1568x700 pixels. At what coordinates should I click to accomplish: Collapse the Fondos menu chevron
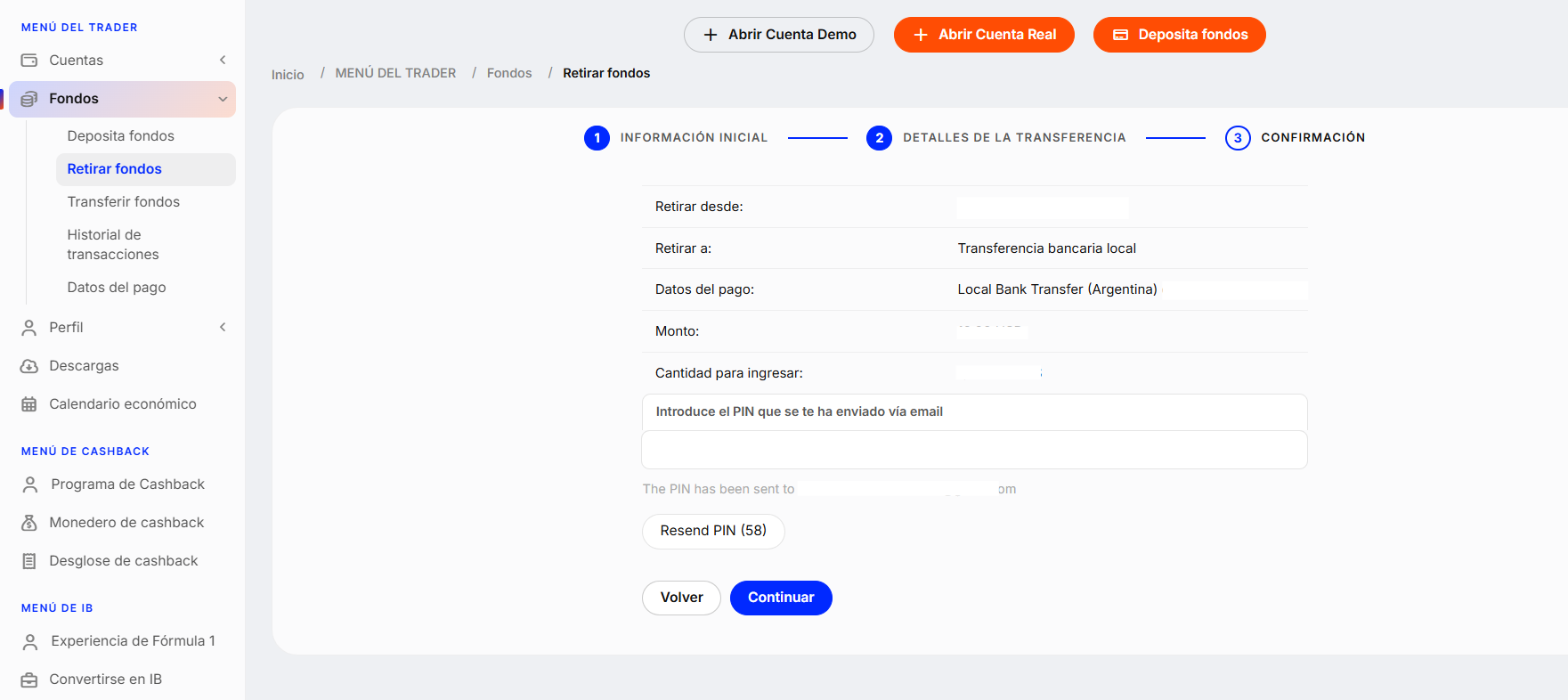point(223,99)
